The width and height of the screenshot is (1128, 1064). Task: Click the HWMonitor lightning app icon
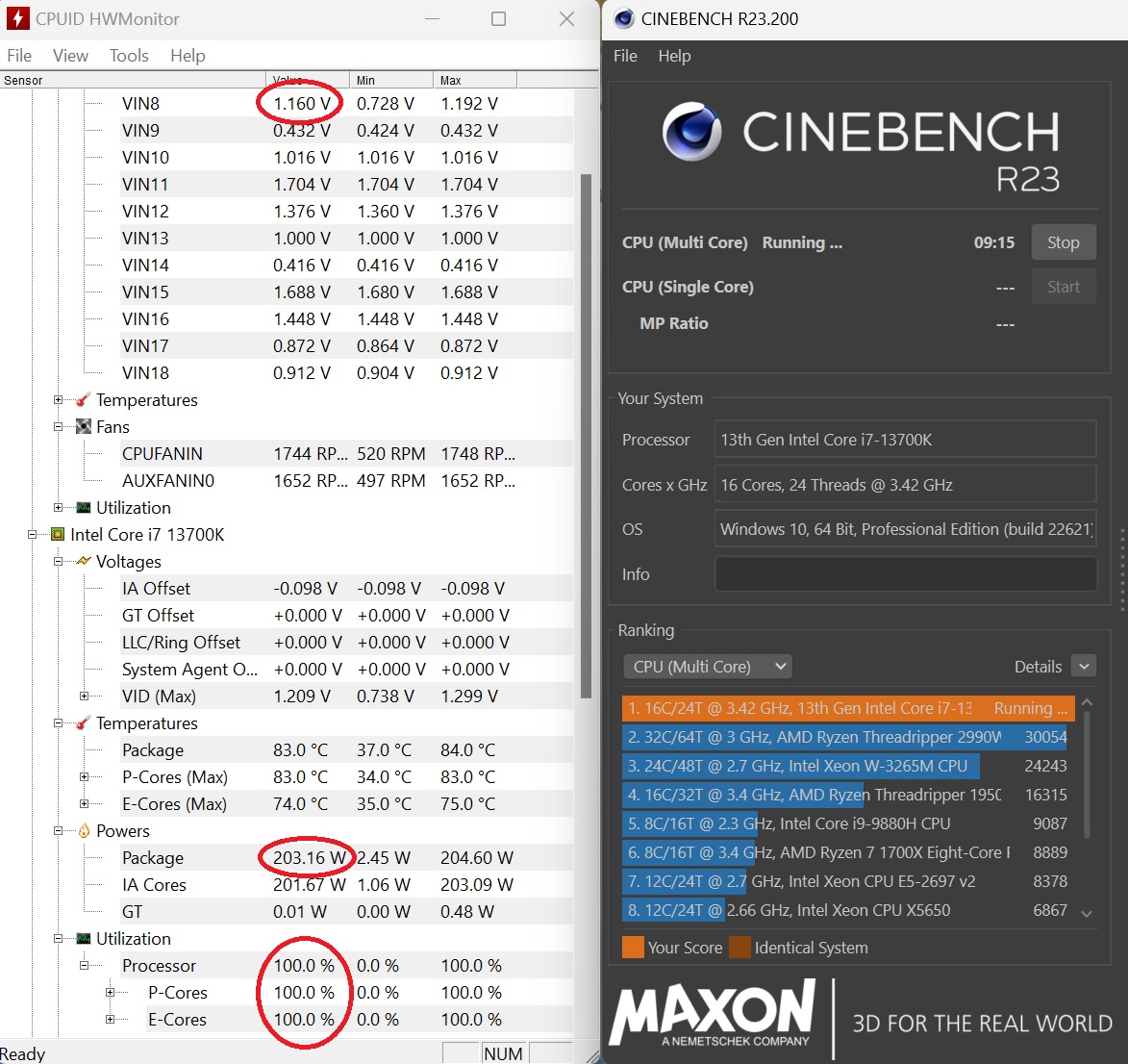click(x=18, y=18)
